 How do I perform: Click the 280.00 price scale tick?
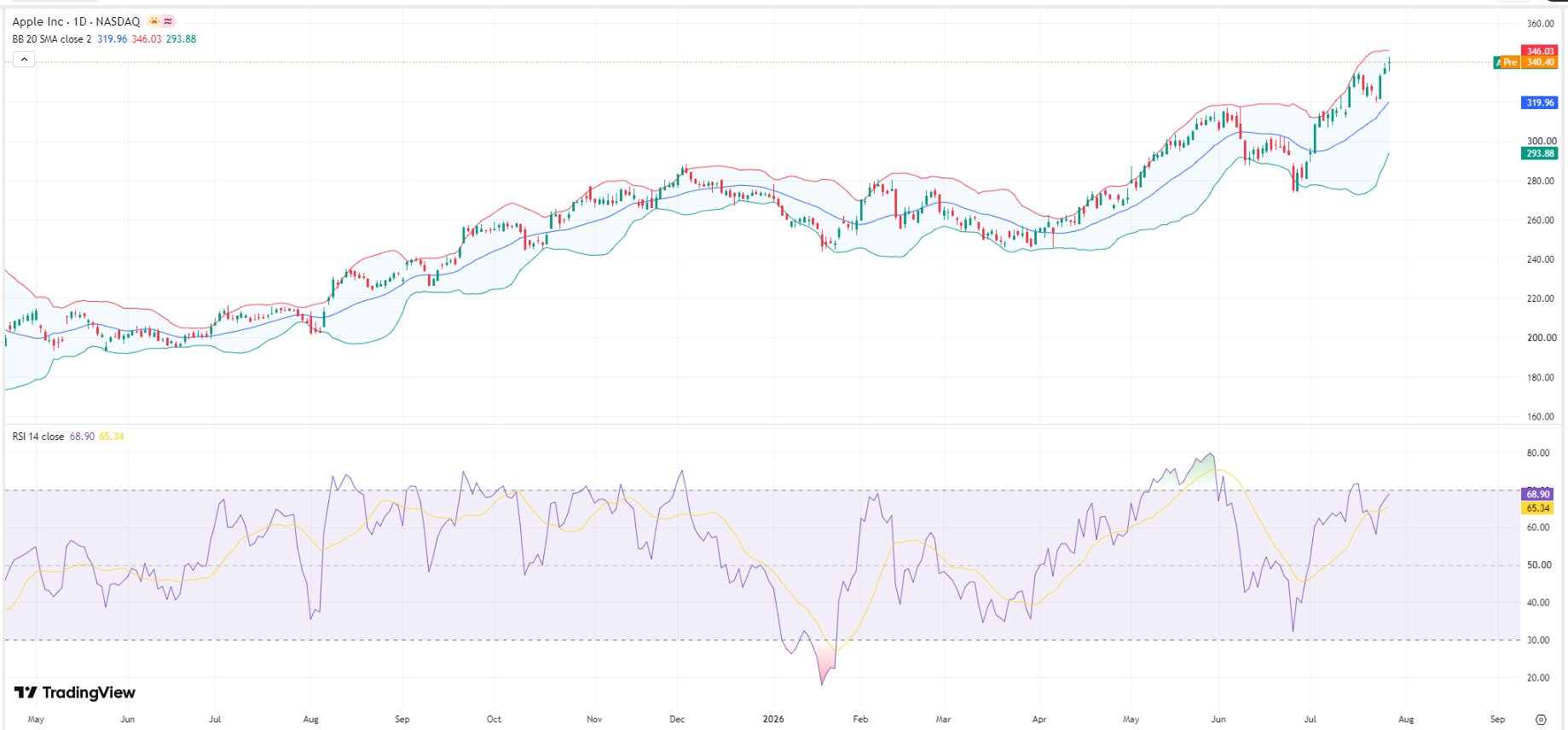[x=1541, y=181]
